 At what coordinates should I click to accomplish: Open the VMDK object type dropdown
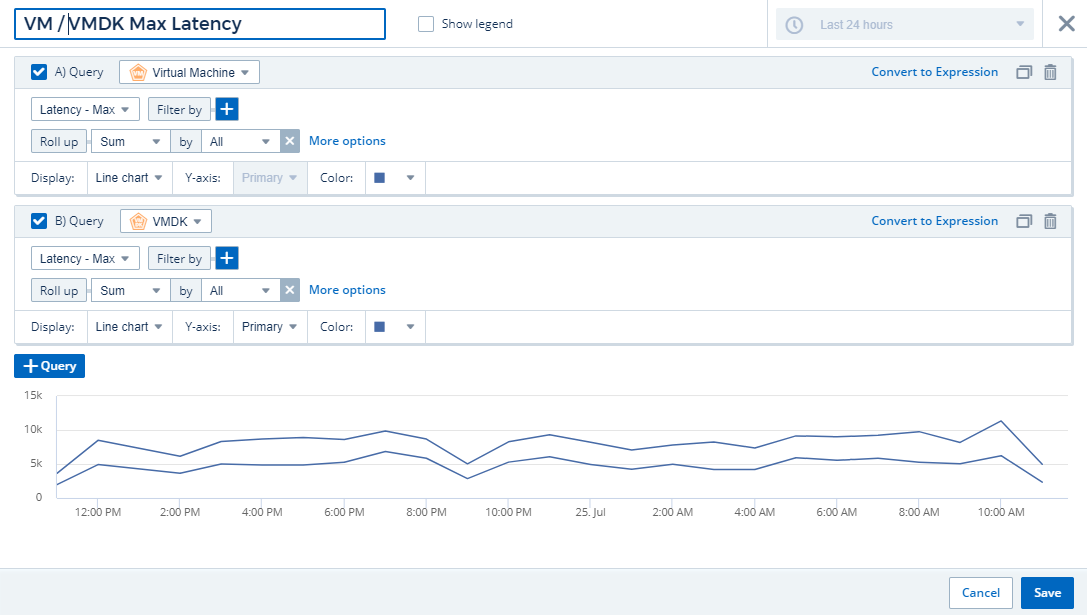[166, 221]
